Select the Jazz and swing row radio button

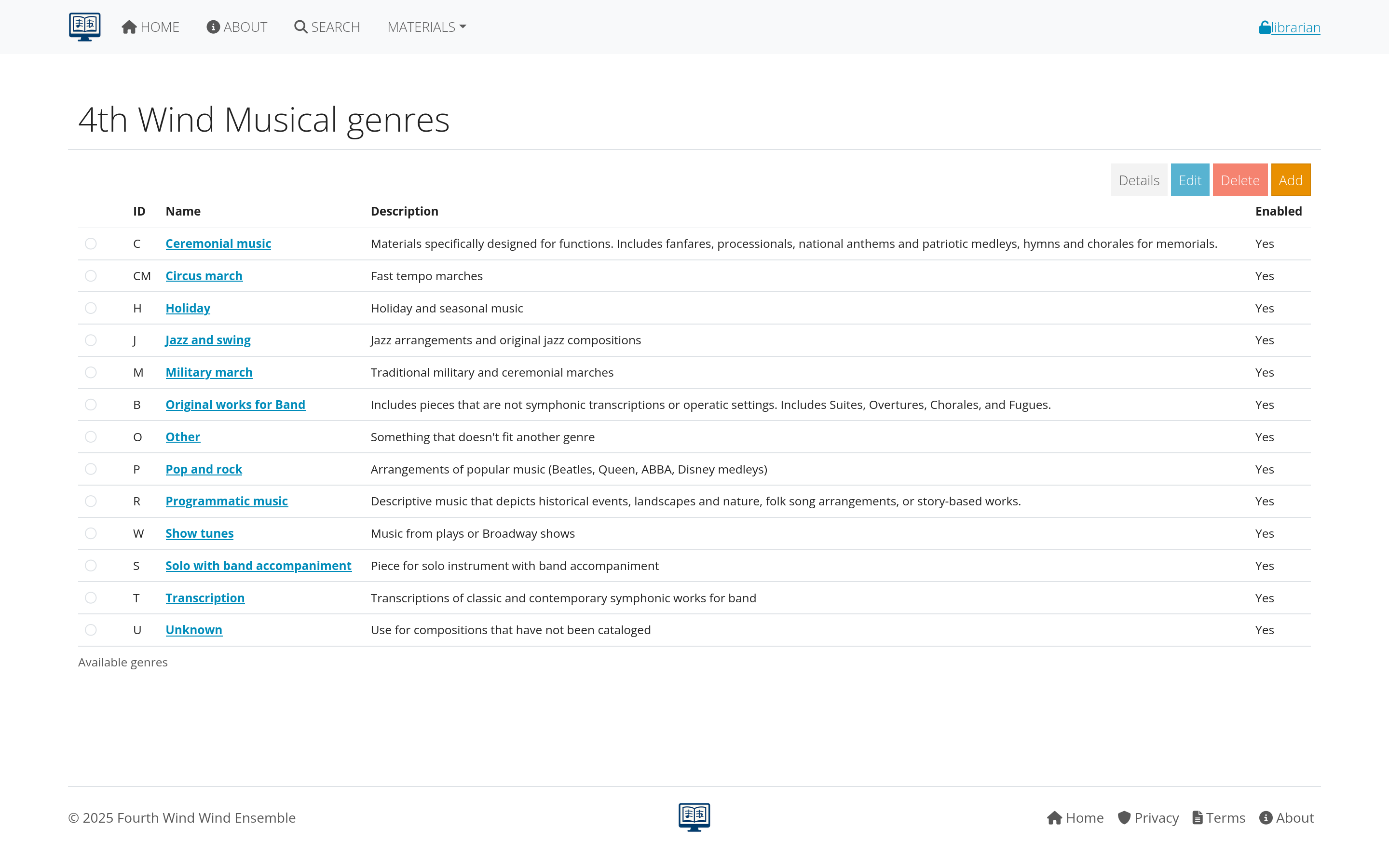pyautogui.click(x=91, y=340)
